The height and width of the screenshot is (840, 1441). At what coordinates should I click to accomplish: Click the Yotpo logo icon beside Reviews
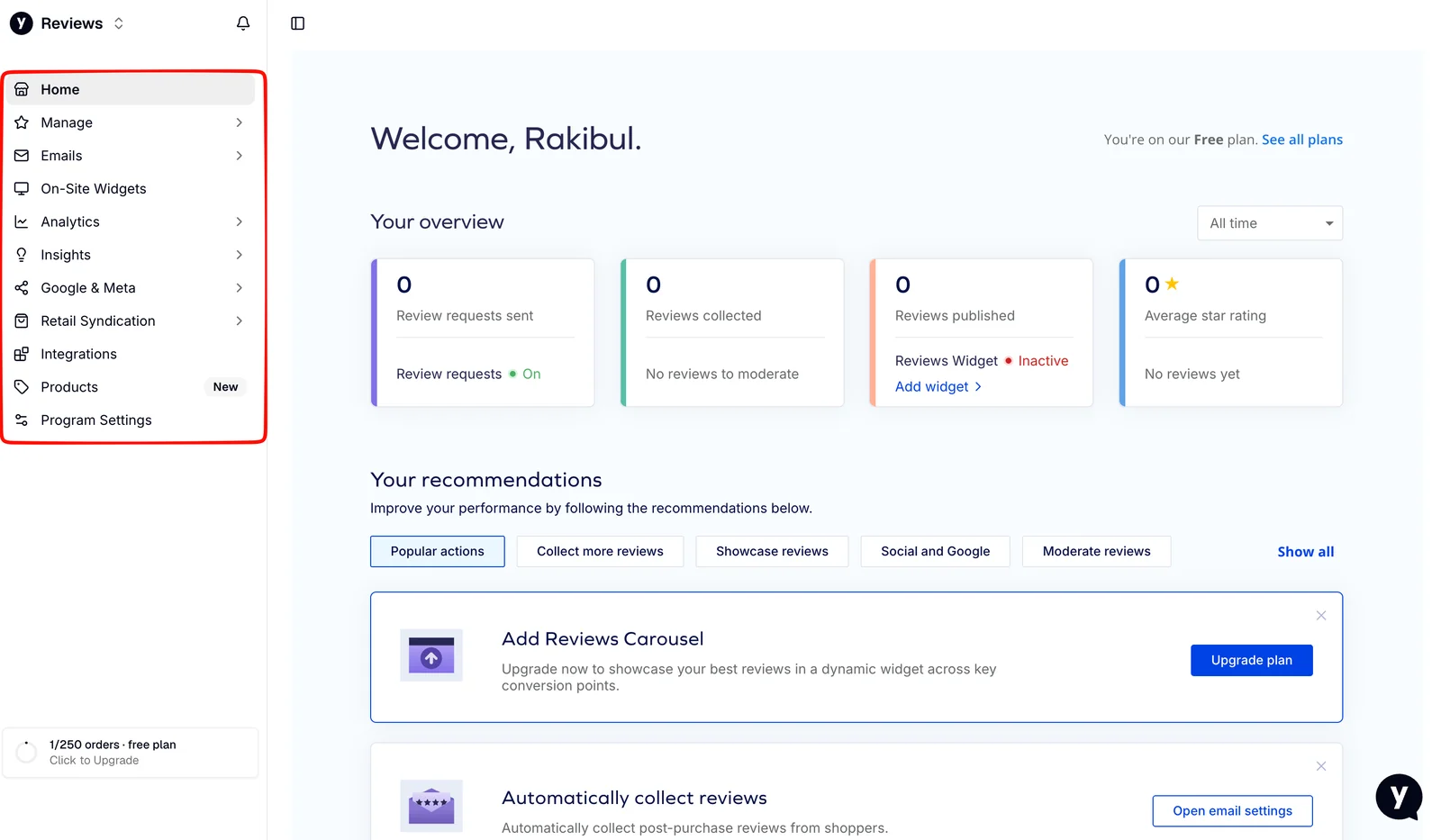click(22, 23)
